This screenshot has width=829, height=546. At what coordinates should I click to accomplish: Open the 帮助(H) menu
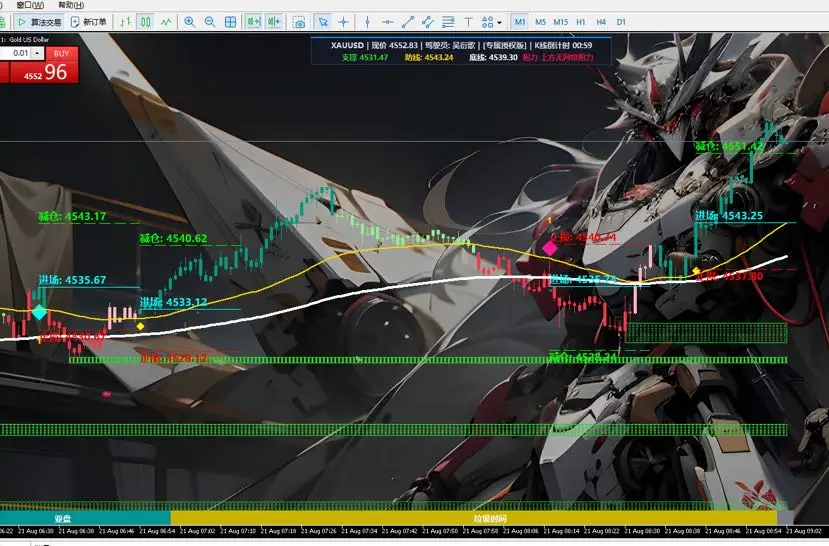click(x=71, y=5)
